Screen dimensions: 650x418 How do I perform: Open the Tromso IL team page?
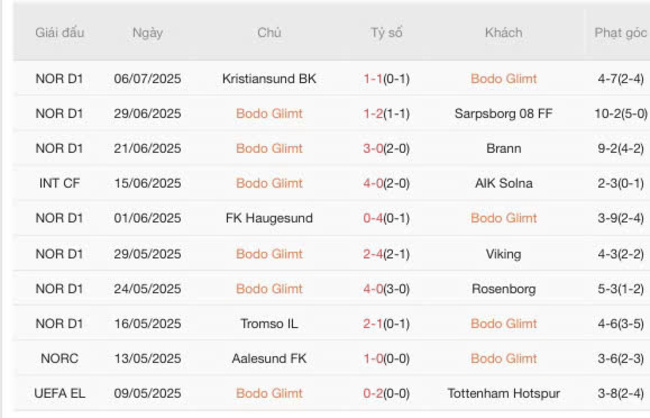point(269,324)
